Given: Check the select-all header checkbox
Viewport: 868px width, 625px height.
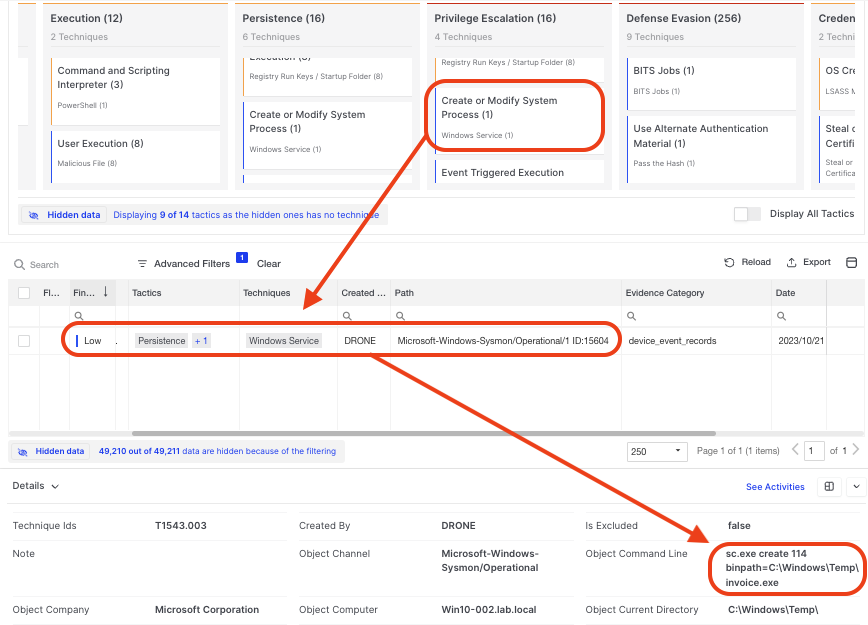Looking at the screenshot, I should click(x=24, y=293).
